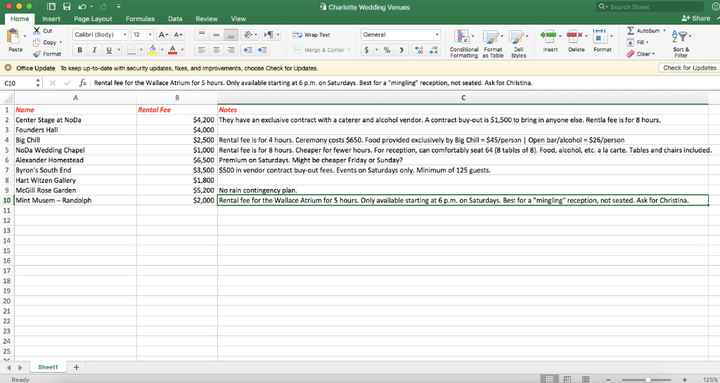
Task: Click the Copy icon
Action: 37,42
